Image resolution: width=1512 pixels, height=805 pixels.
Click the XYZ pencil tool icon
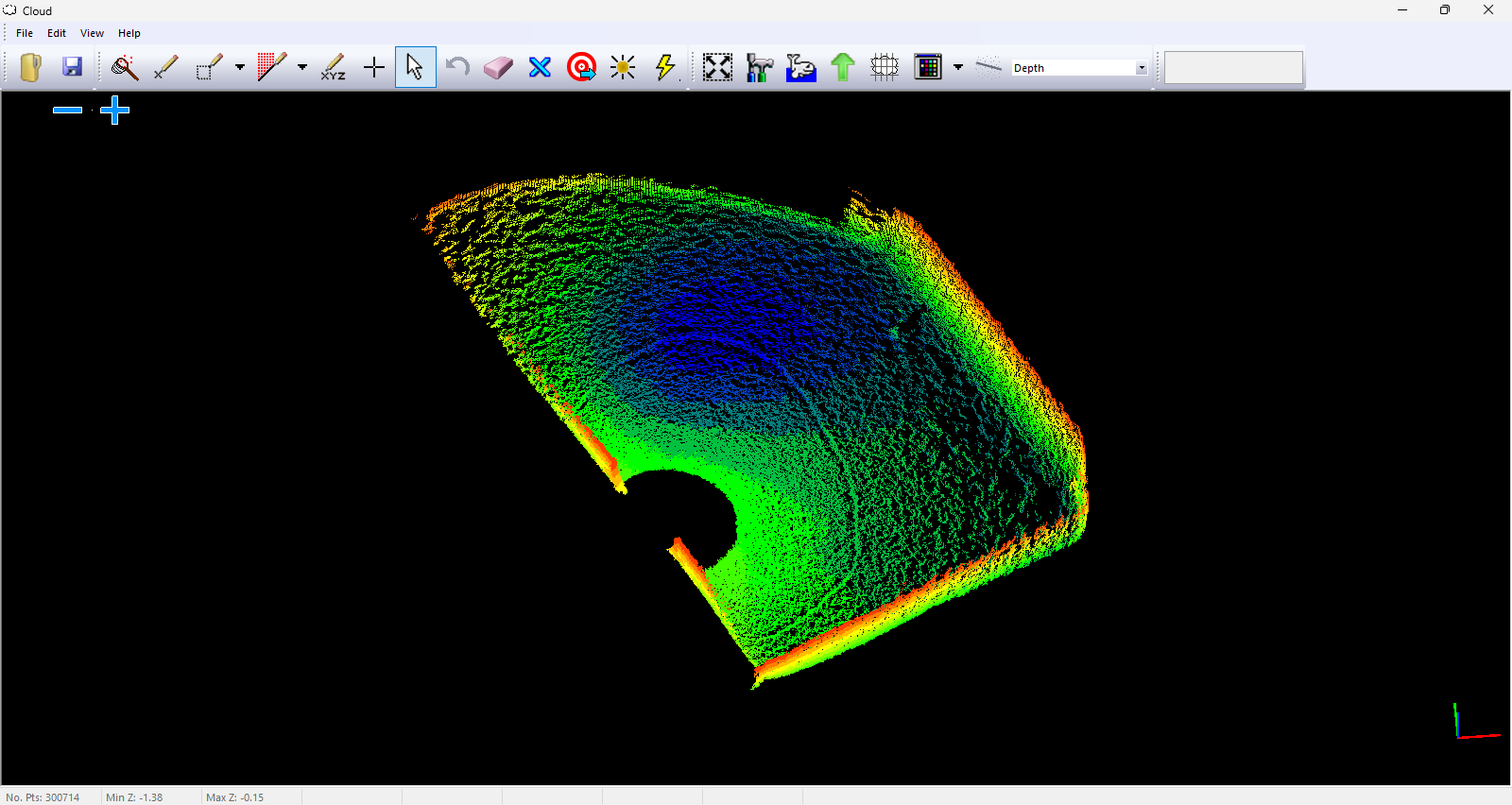pyautogui.click(x=333, y=67)
